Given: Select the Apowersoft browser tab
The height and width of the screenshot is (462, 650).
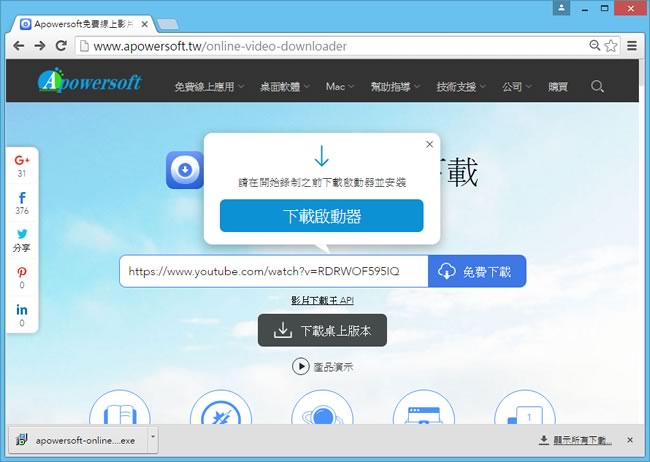Looking at the screenshot, I should point(83,24).
